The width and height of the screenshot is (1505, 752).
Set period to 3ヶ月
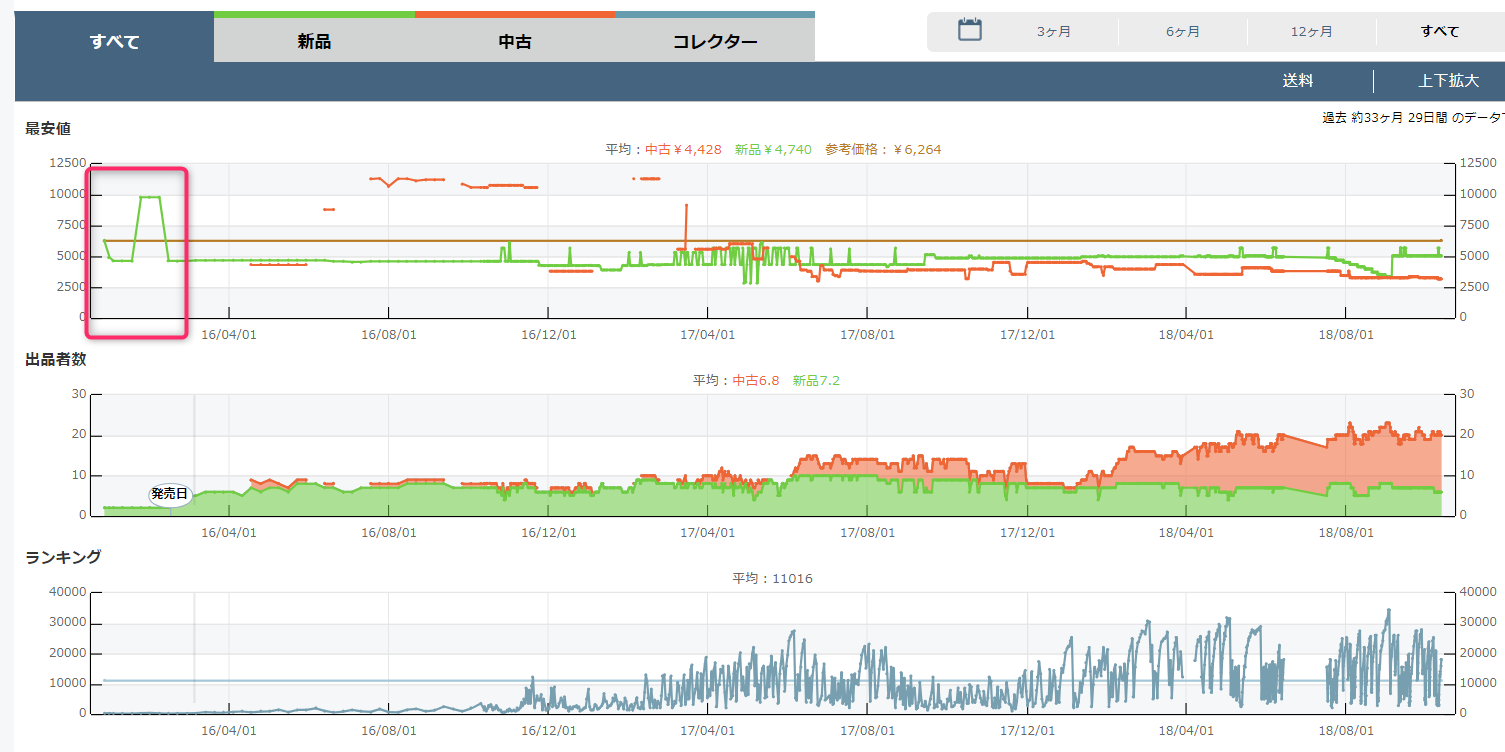[1053, 32]
